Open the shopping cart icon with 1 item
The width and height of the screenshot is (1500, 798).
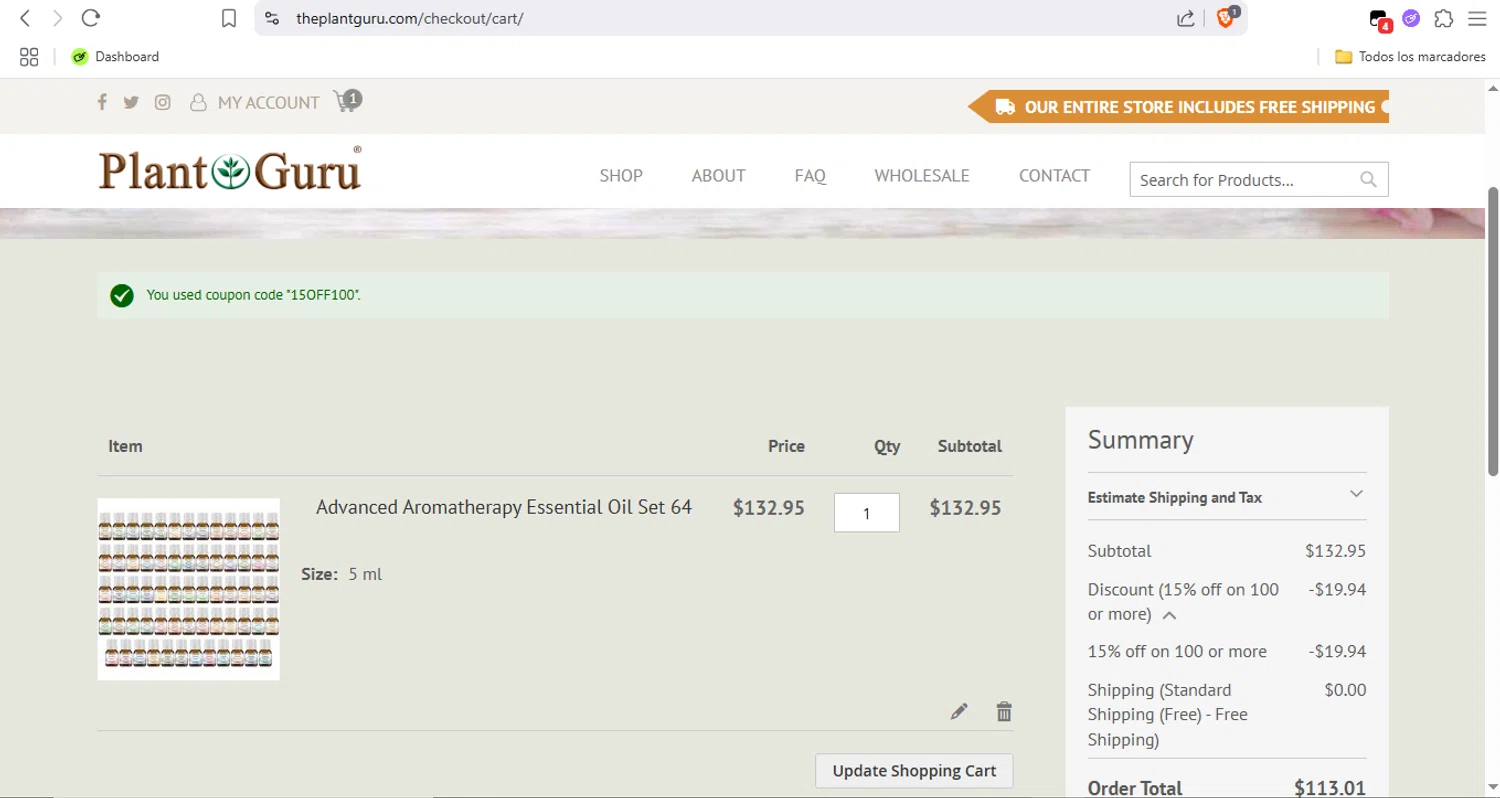pyautogui.click(x=348, y=101)
